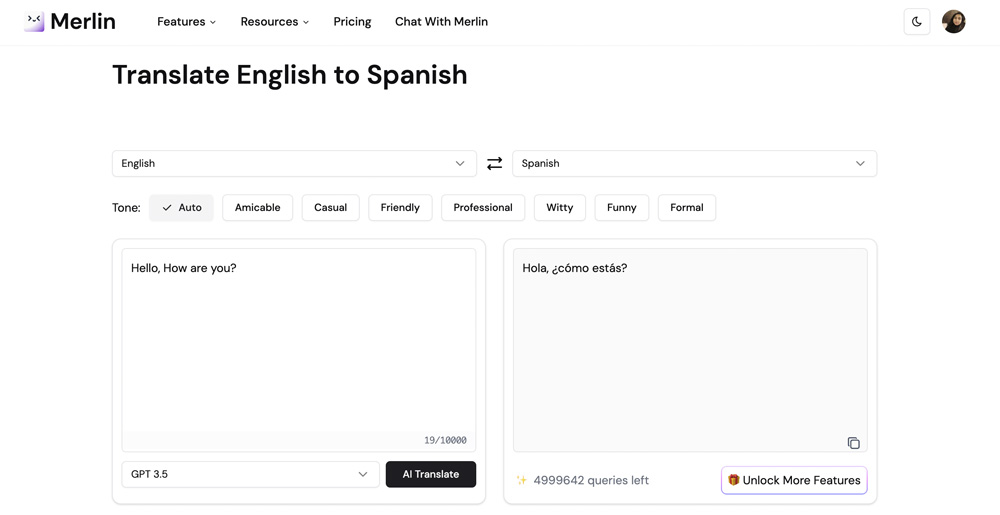The image size is (1000, 515).
Task: Open the user profile avatar
Action: (953, 22)
